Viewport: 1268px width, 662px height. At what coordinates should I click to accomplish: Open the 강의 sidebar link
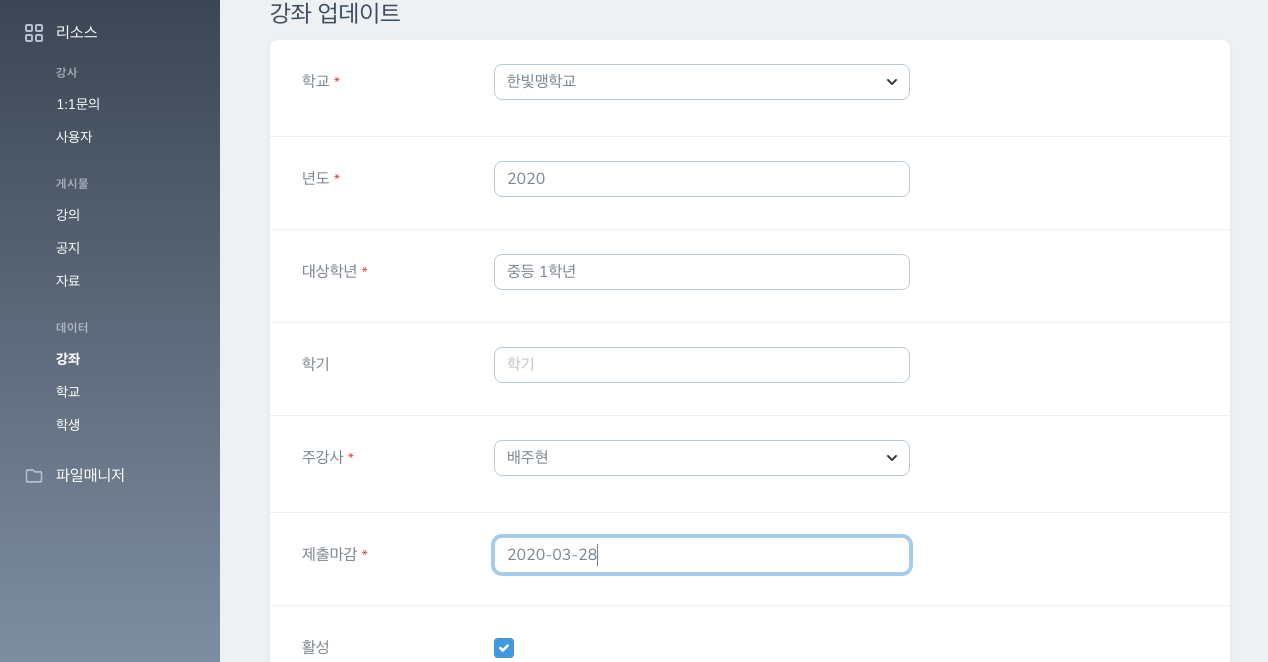click(x=68, y=215)
